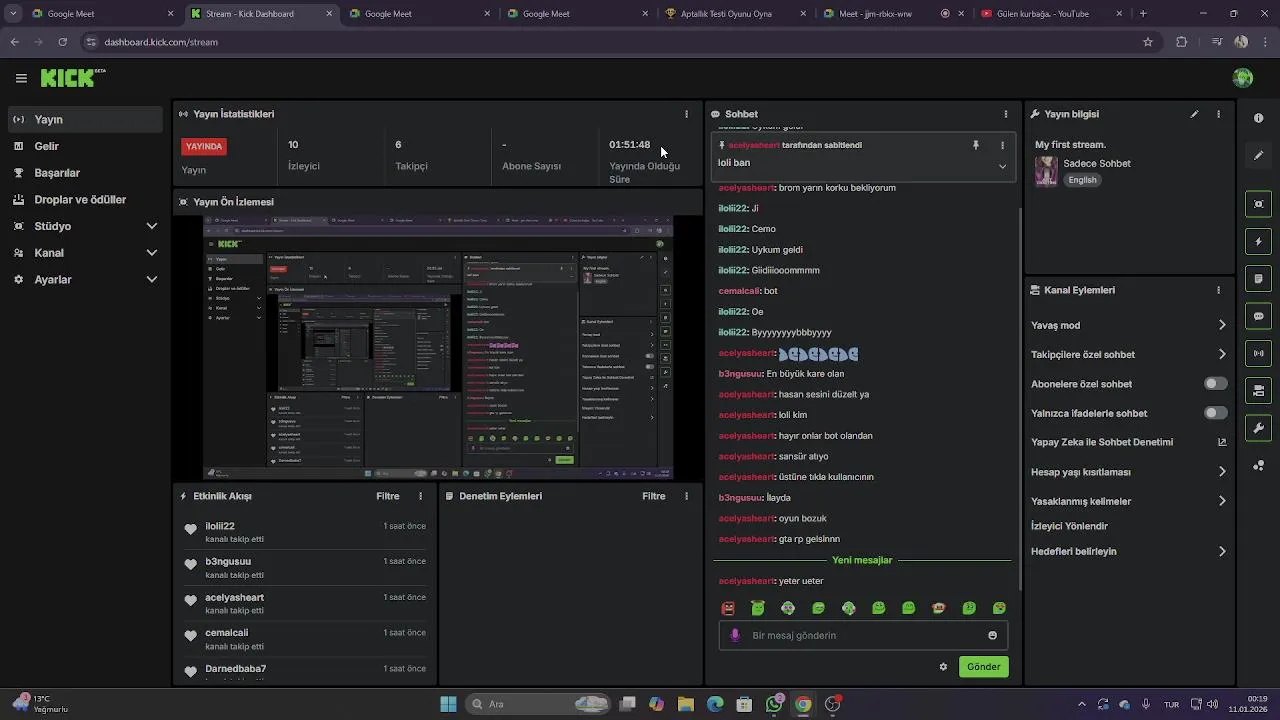
Task: Toggle chat bubble widget icon in right sidebar
Action: tap(1259, 316)
